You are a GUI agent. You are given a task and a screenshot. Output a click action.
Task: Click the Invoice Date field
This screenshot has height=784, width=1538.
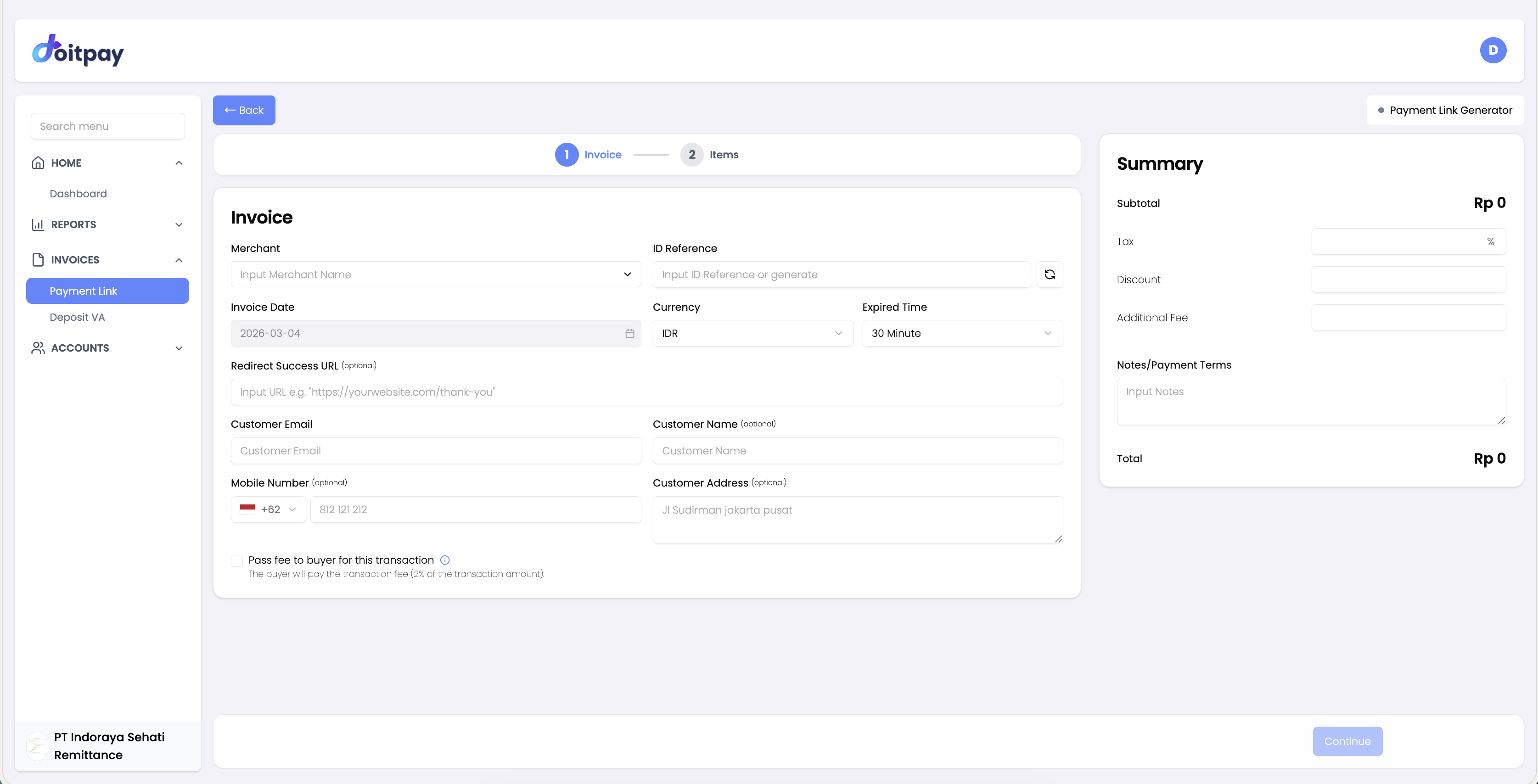click(x=436, y=334)
